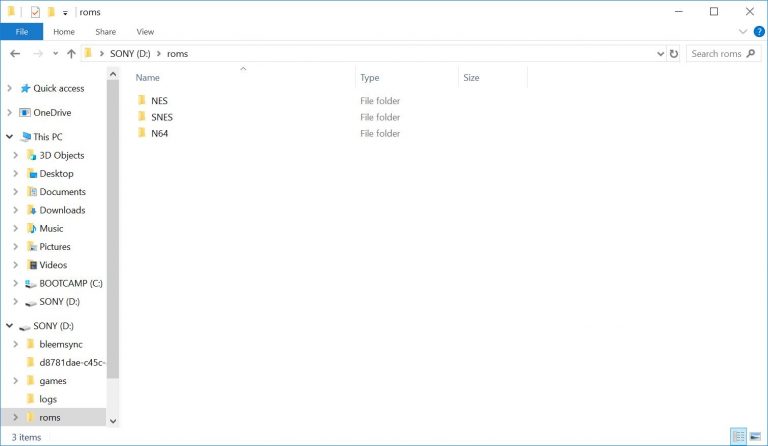This screenshot has width=768, height=446.
Task: Click the Back navigation arrow
Action: pyautogui.click(x=15, y=54)
